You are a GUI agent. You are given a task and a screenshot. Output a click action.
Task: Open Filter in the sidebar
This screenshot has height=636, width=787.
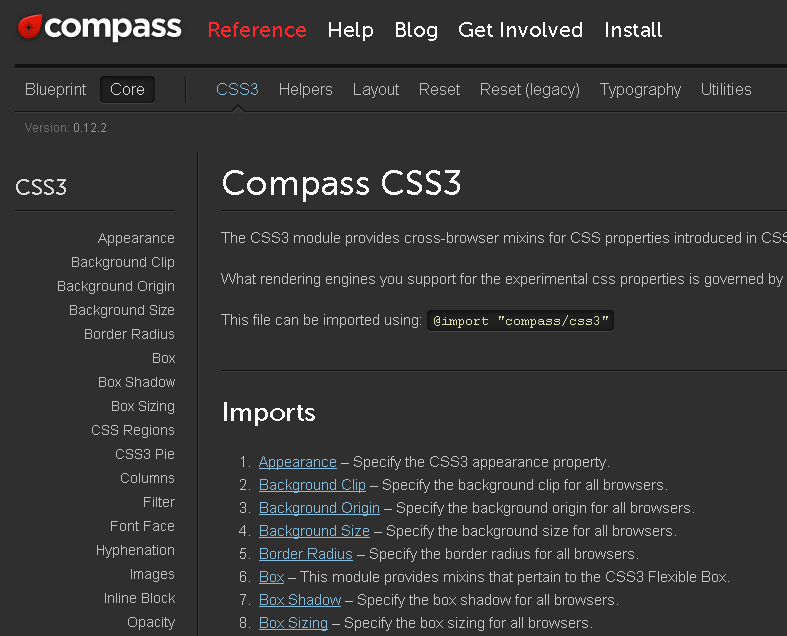coord(159,502)
